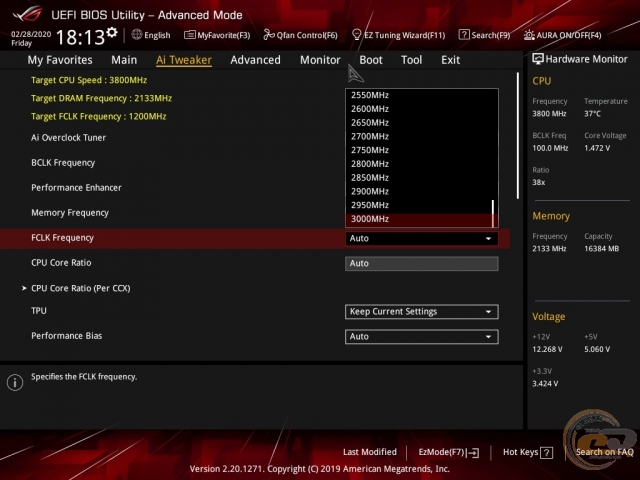Click CPU Core Ratio Auto field
The height and width of the screenshot is (480, 640).
[422, 264]
